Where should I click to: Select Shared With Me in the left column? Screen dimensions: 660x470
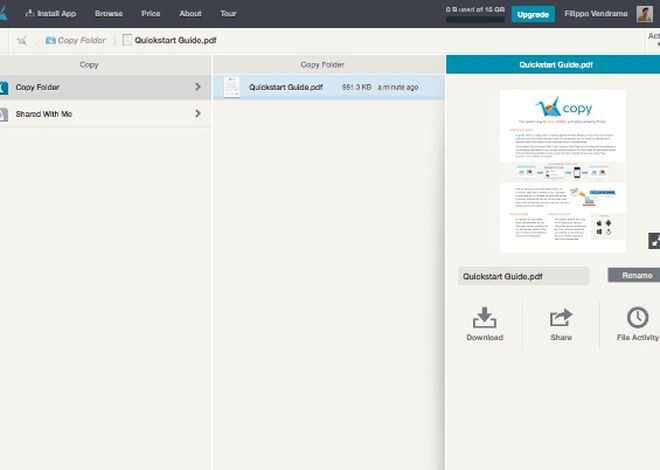tap(105, 114)
